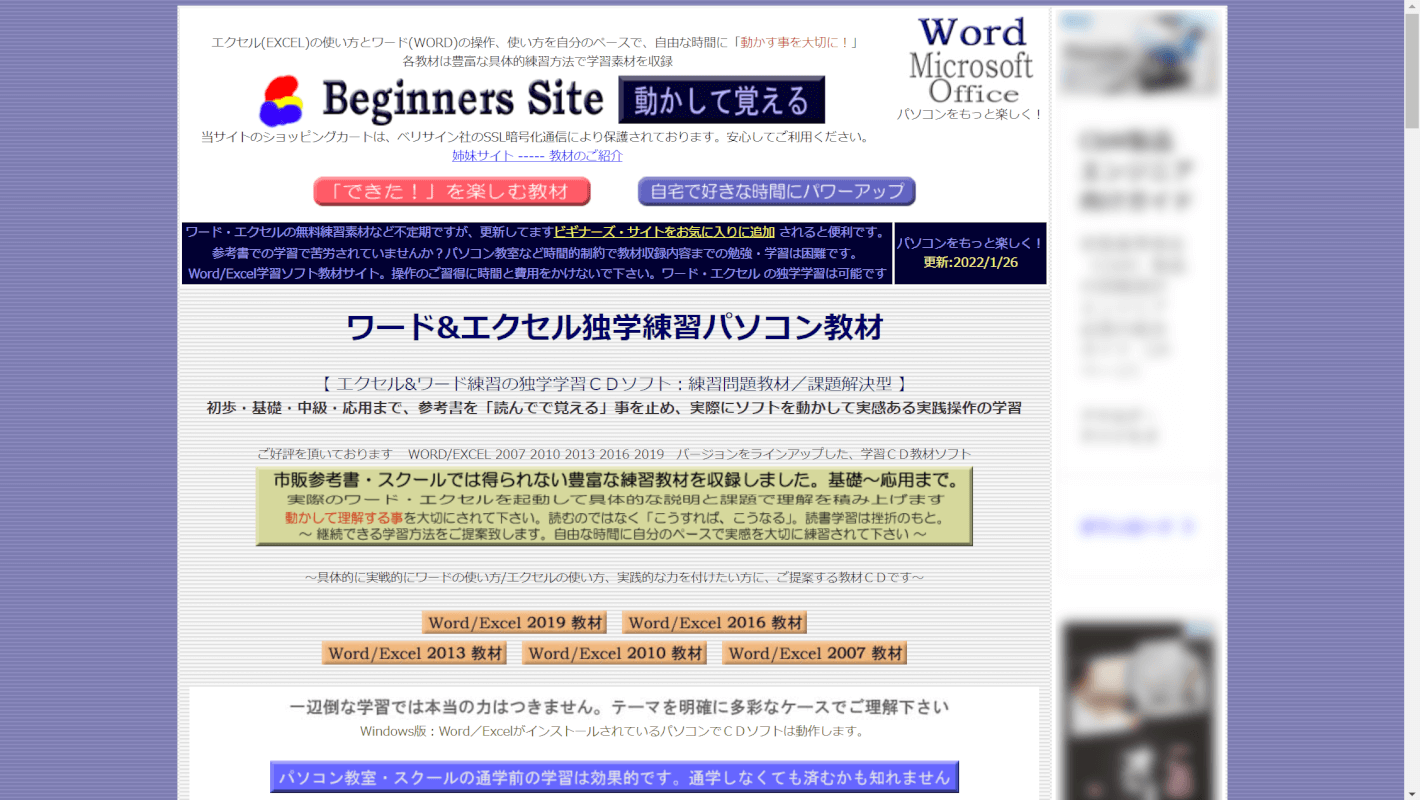Click the 一辺倒な学習では本当の力はつきません heading
Viewport: 1420px width, 800px height.
pos(619,707)
